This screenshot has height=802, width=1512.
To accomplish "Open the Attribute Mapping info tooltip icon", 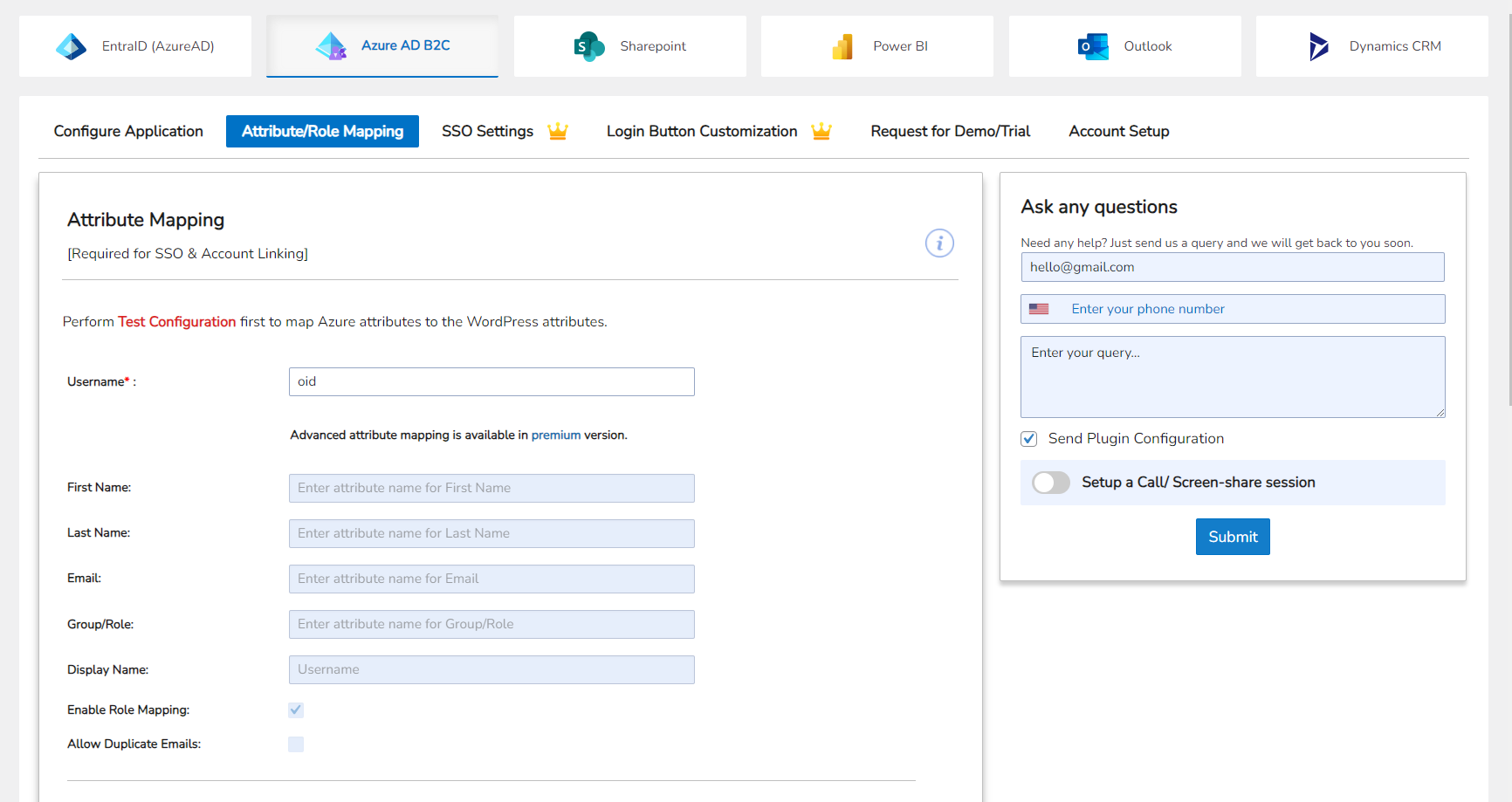I will tap(939, 243).
